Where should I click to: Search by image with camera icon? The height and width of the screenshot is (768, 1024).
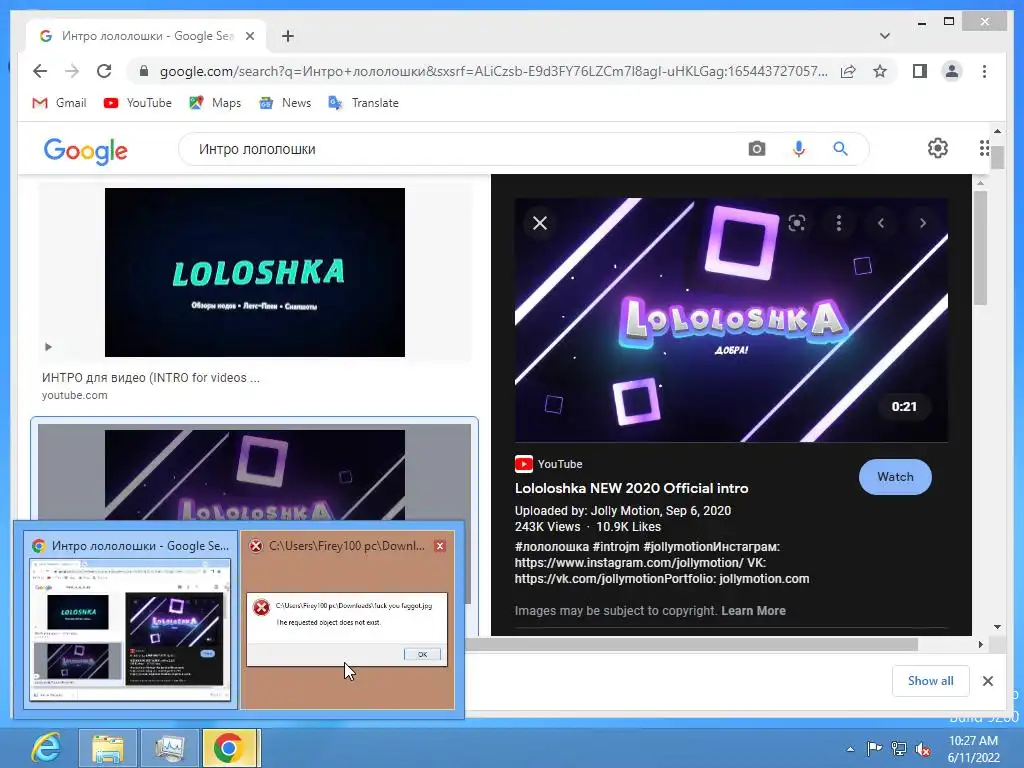(x=756, y=149)
